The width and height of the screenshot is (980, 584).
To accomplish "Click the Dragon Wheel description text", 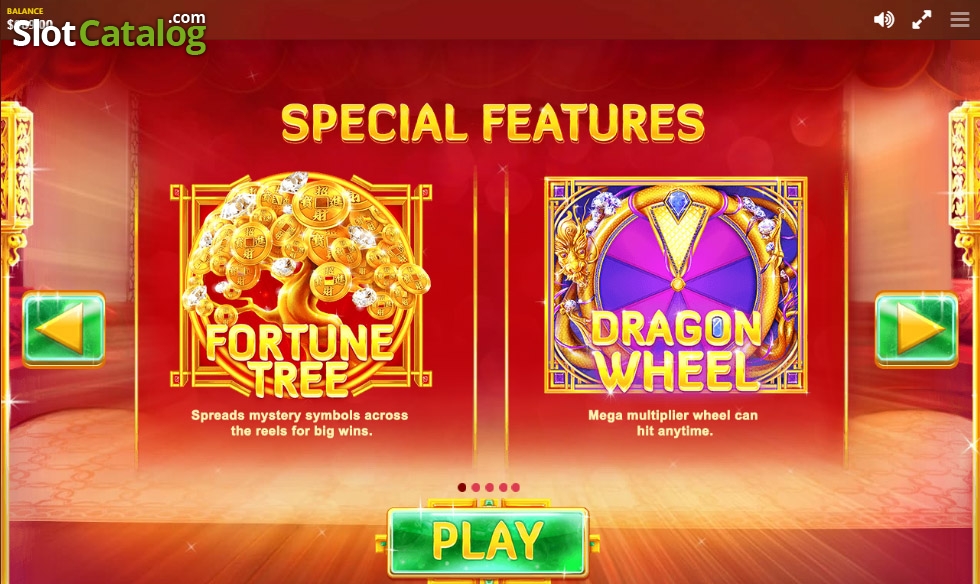I will click(x=674, y=423).
